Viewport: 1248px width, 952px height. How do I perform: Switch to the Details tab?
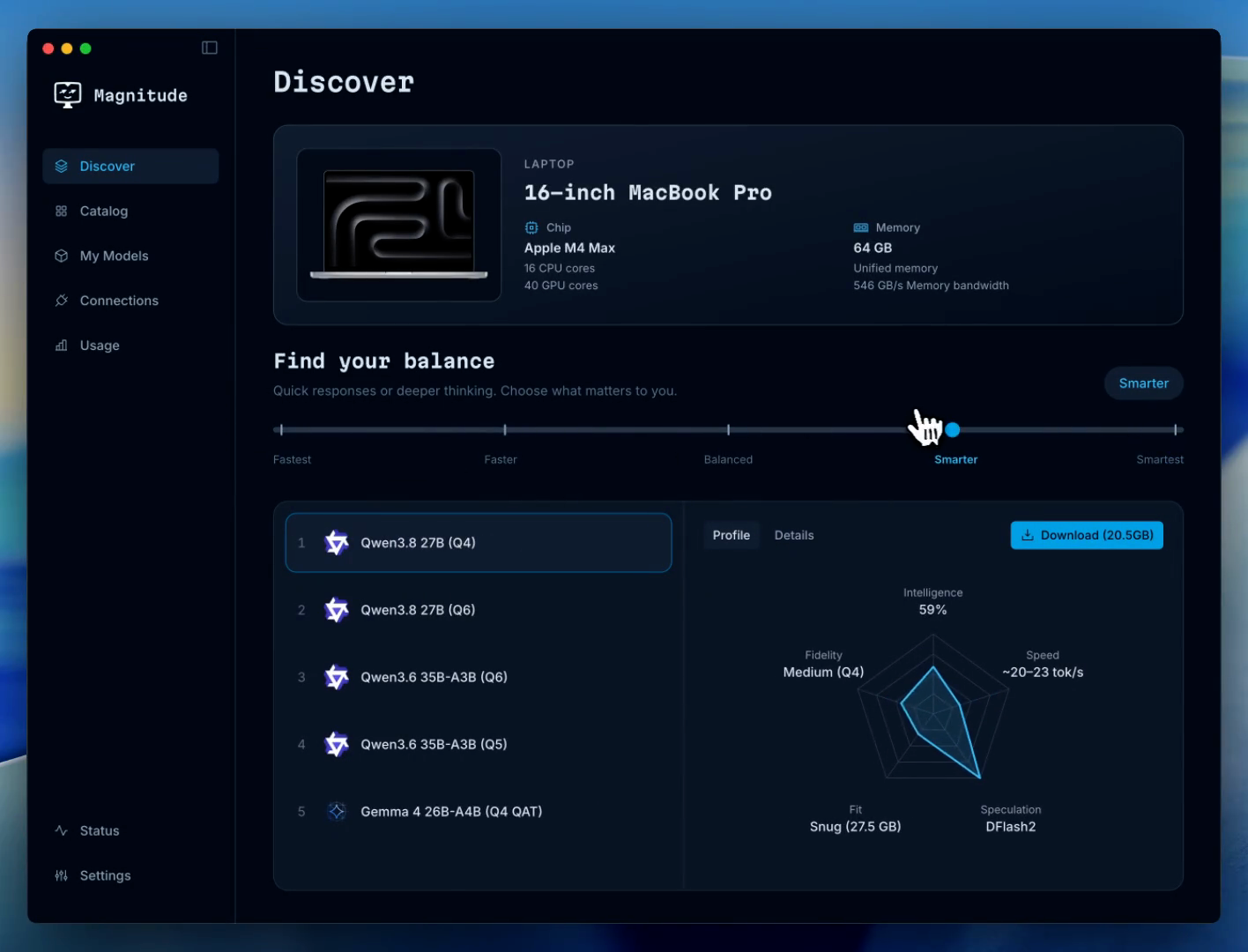click(x=794, y=535)
